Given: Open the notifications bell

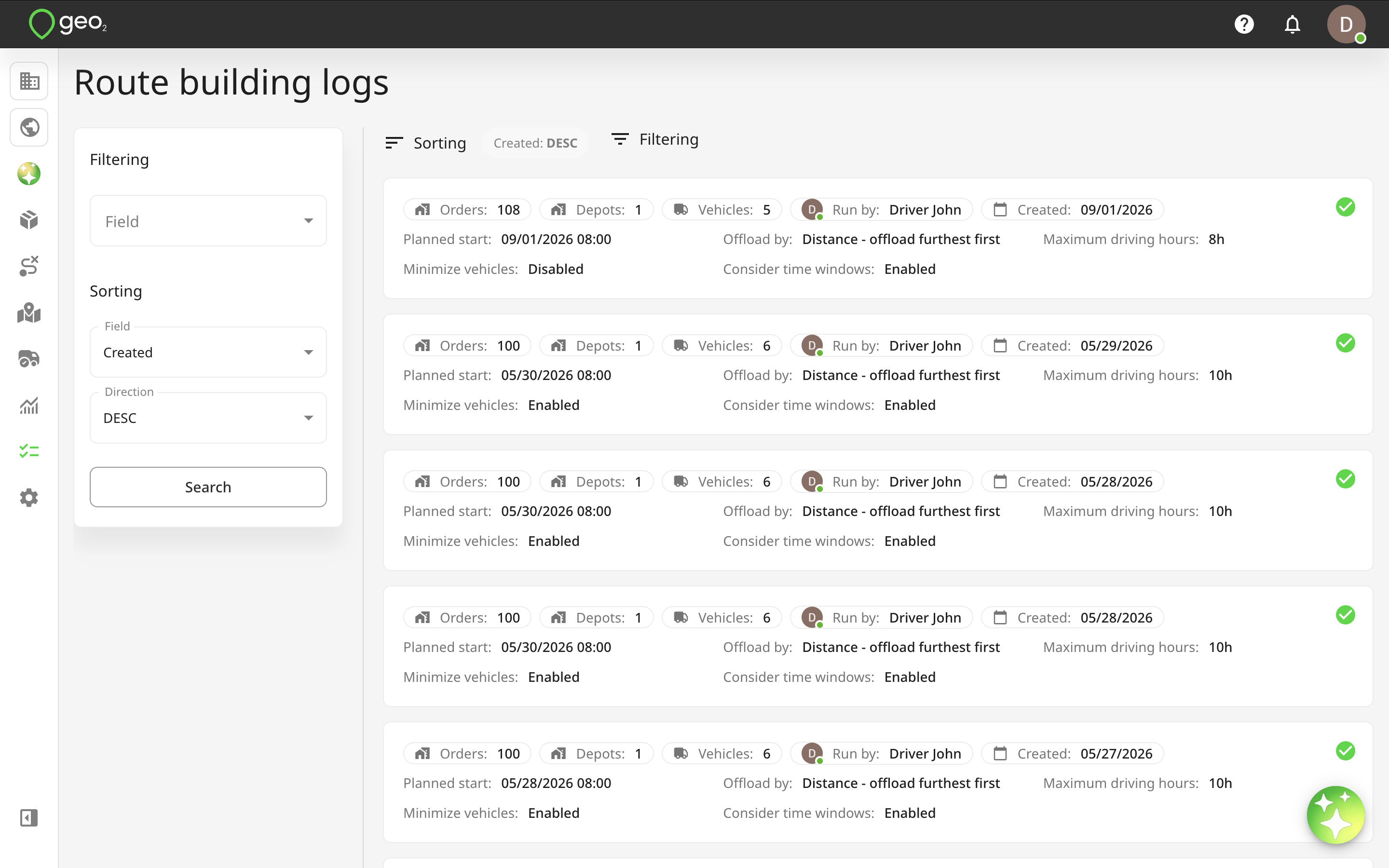Looking at the screenshot, I should click(x=1292, y=24).
